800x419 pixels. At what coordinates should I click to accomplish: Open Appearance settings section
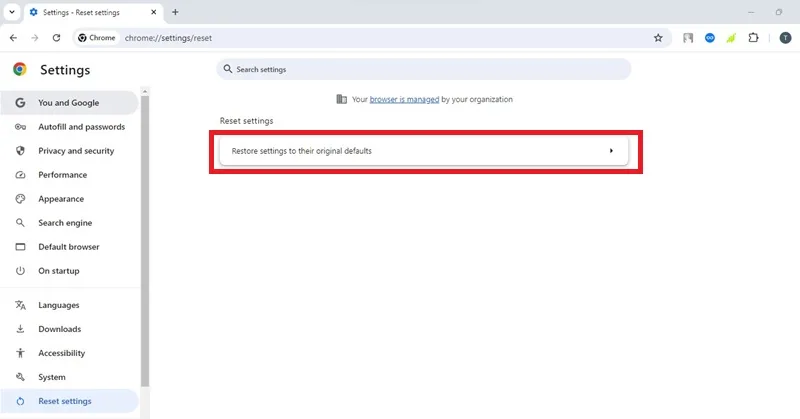pyautogui.click(x=69, y=199)
